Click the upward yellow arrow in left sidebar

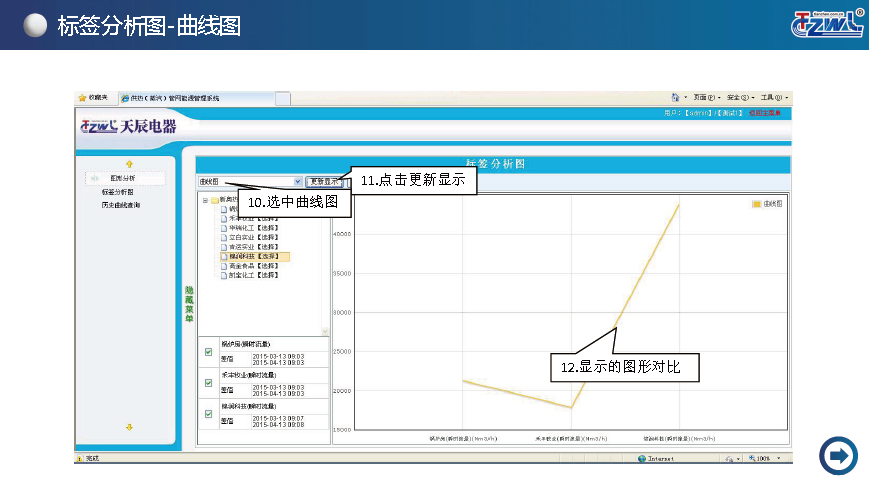pyautogui.click(x=129, y=164)
